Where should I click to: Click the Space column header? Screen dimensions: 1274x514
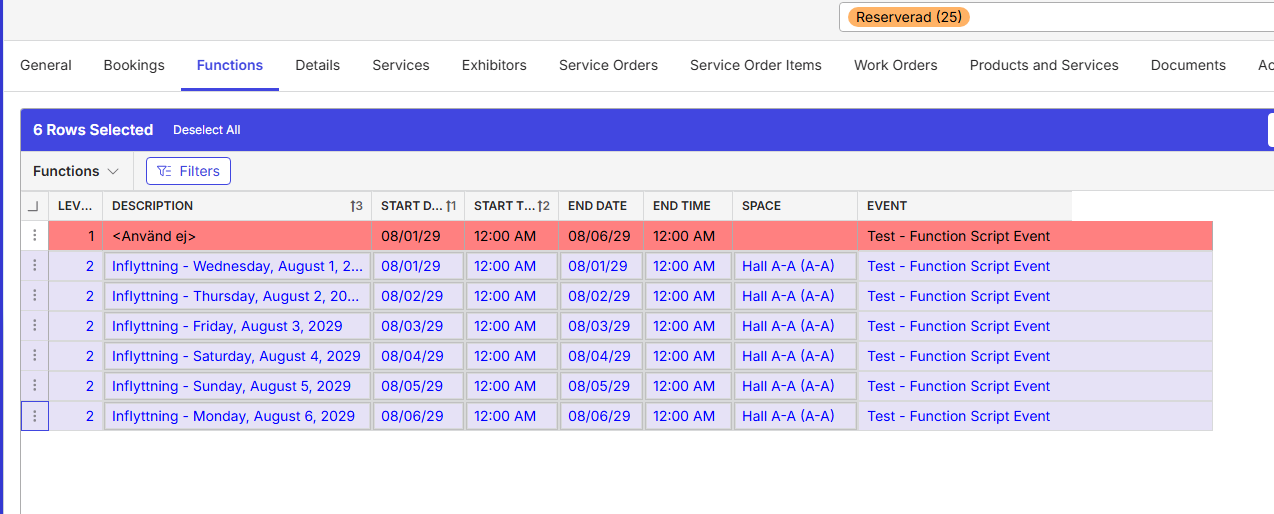pyautogui.click(x=794, y=206)
